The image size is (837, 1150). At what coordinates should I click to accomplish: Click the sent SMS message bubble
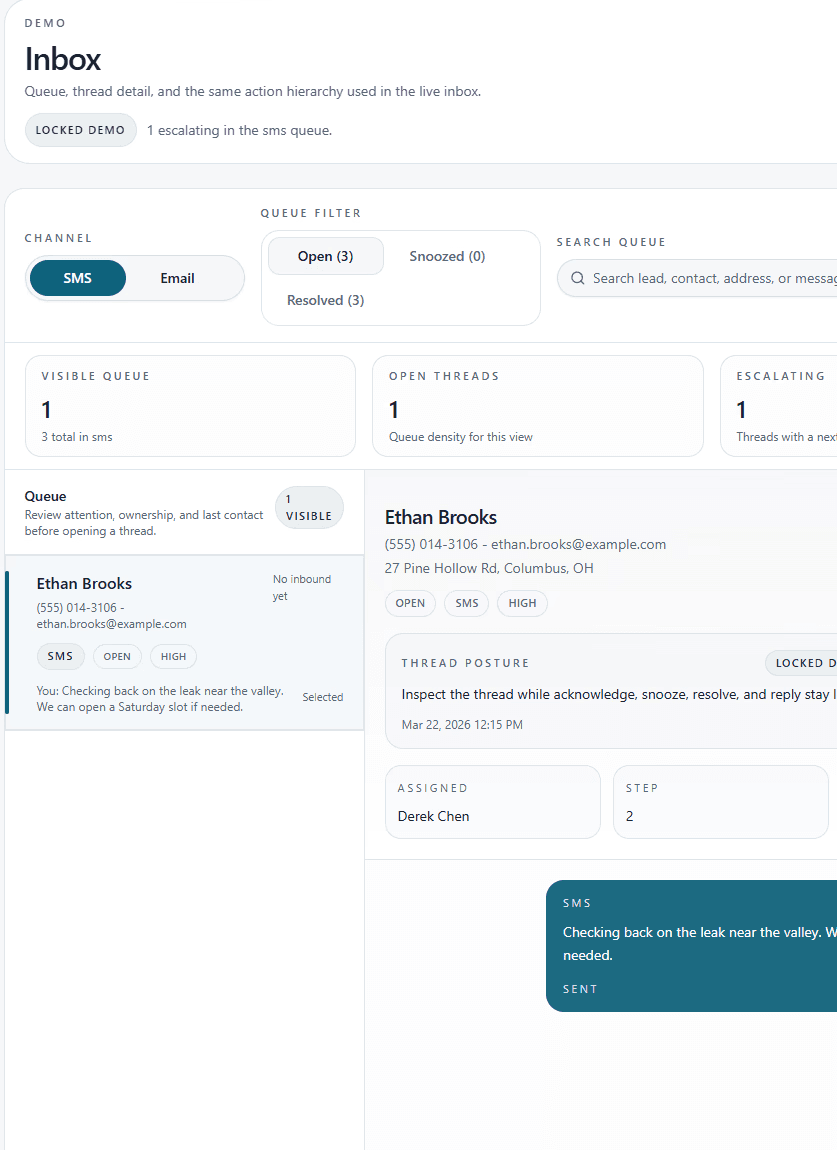click(692, 945)
